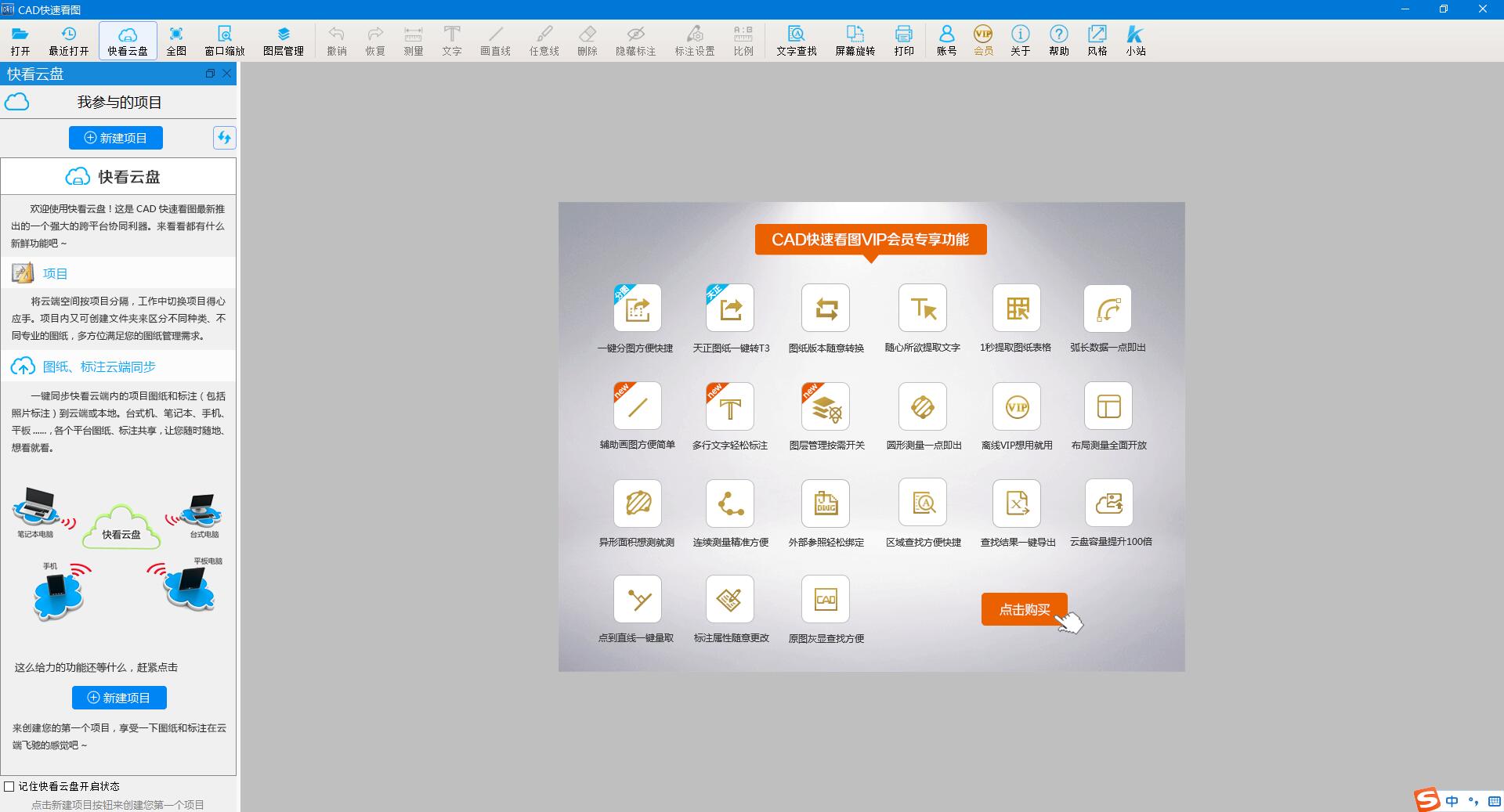Select 离线VIP想用就用 feature icon
The width and height of the screenshot is (1504, 812).
(x=1017, y=406)
